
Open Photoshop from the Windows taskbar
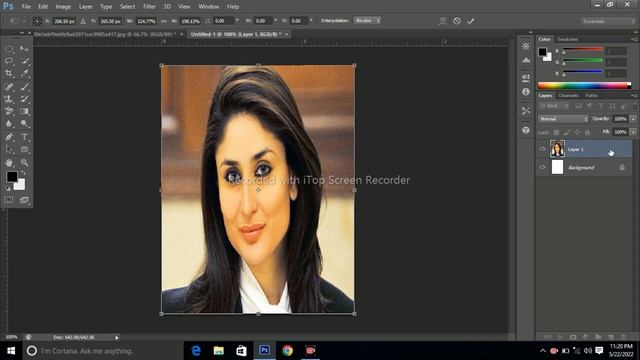pos(264,350)
